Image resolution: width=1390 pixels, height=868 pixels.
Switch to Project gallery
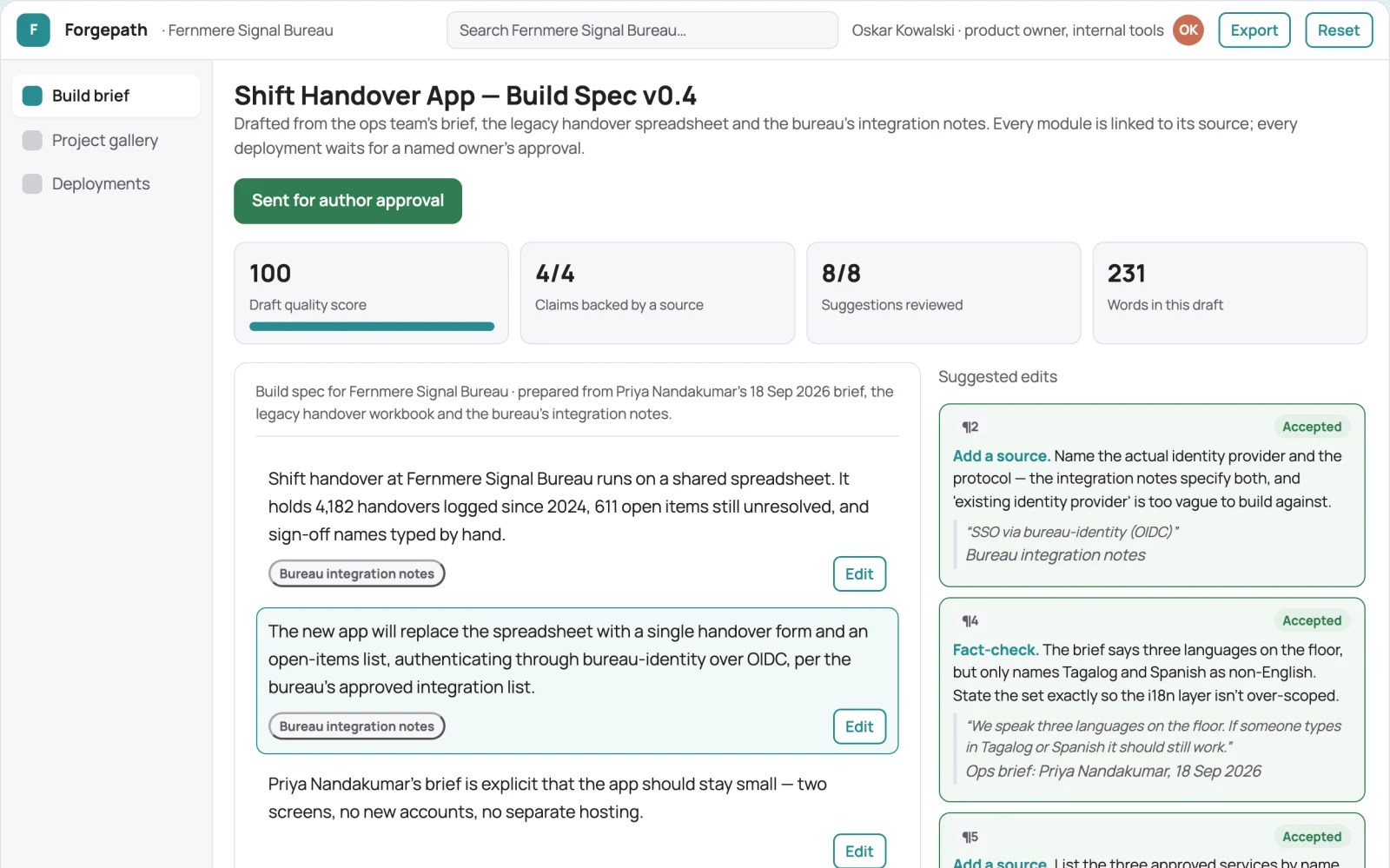tap(106, 140)
